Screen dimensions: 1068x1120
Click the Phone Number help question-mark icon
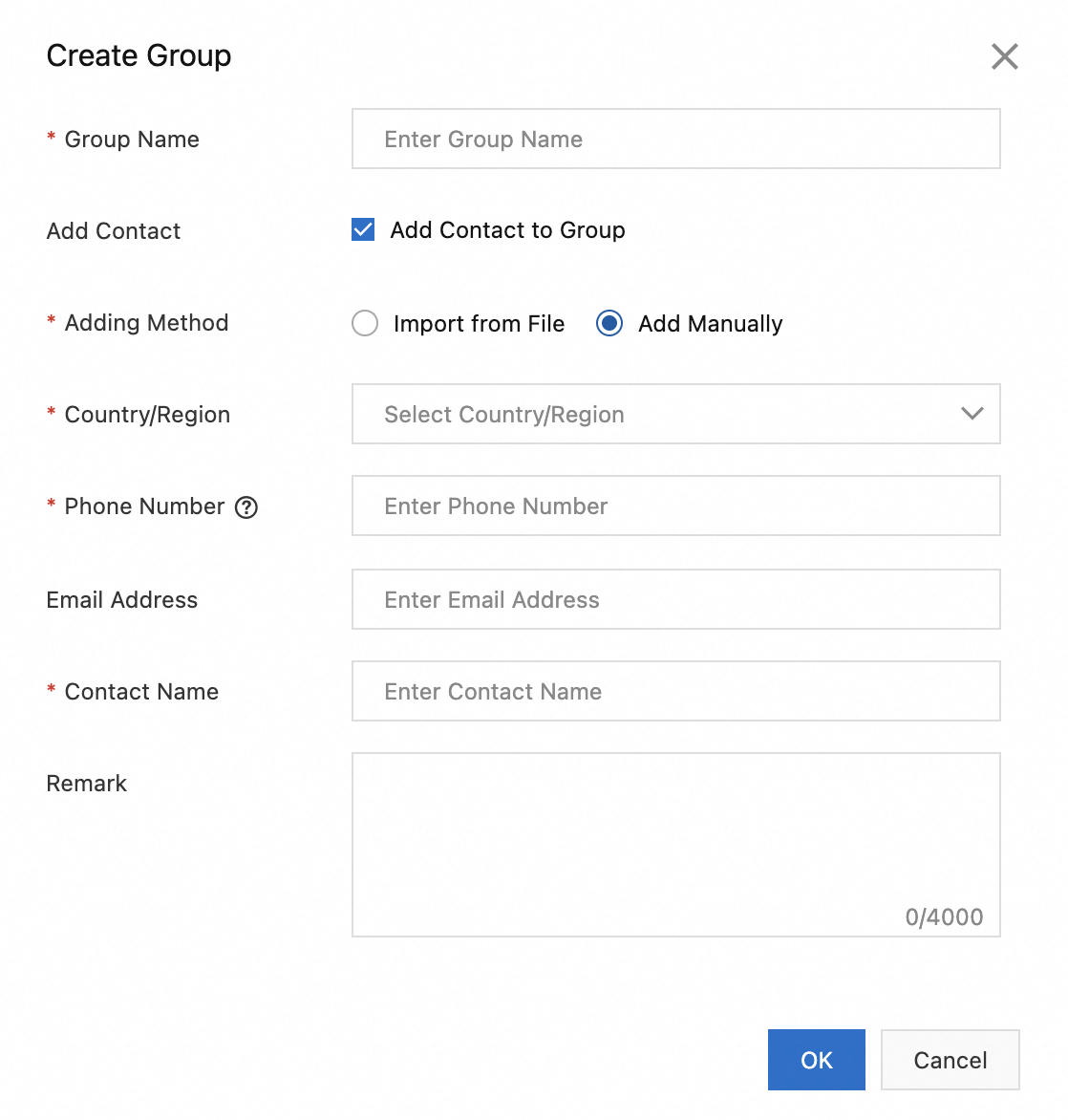pyautogui.click(x=246, y=507)
